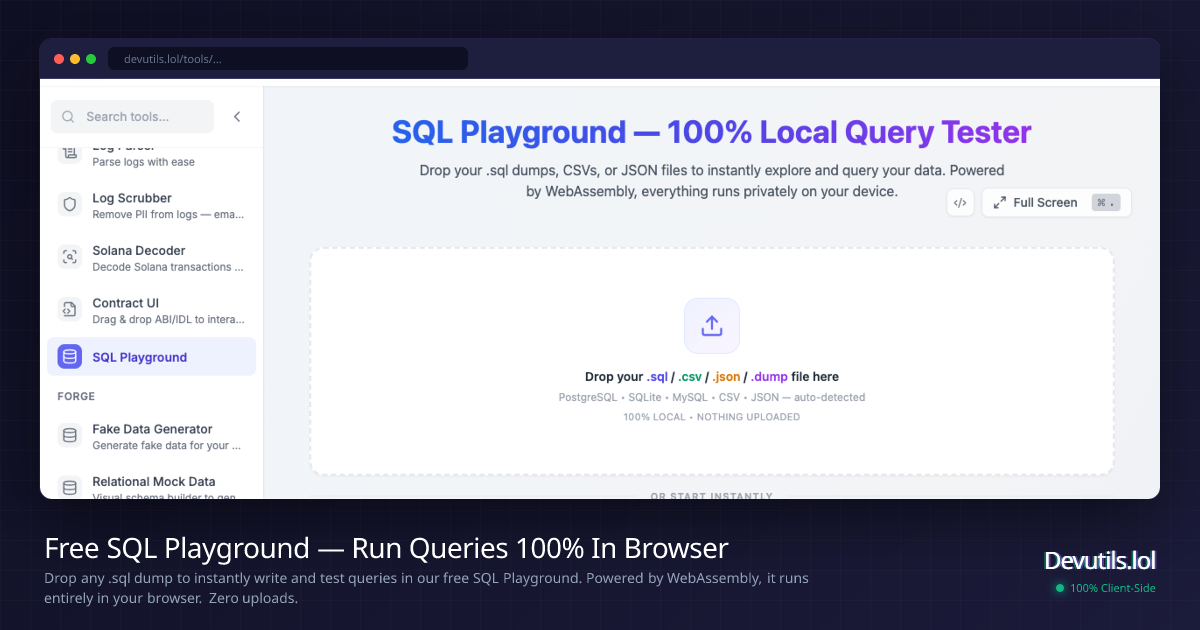Click the Contract UI file-code icon

click(70, 309)
